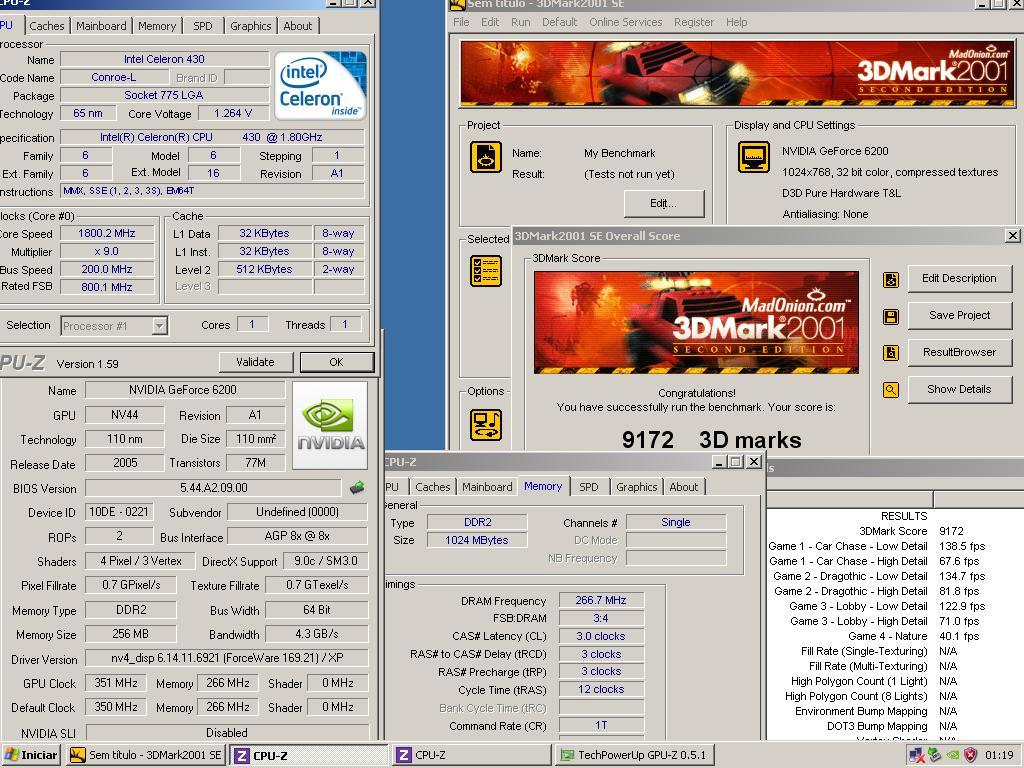The image size is (1024, 768).
Task: Click the Save Project button
Action: [959, 316]
